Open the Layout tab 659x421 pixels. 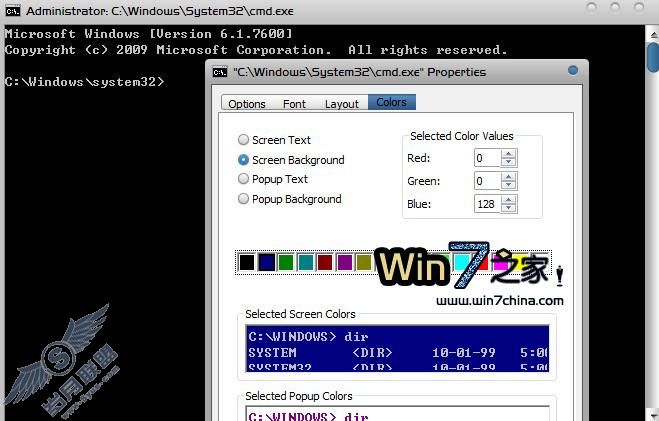342,104
